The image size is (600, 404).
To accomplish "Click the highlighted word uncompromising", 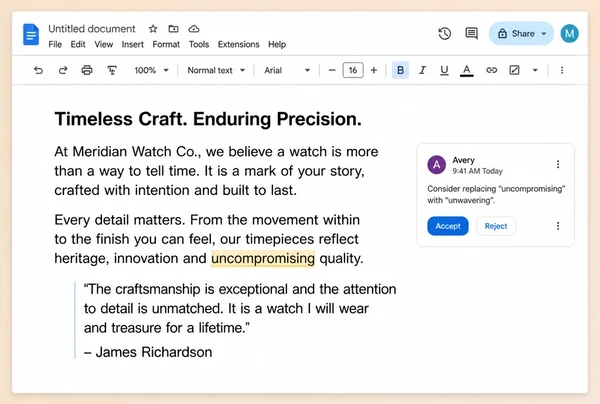I will point(263,258).
